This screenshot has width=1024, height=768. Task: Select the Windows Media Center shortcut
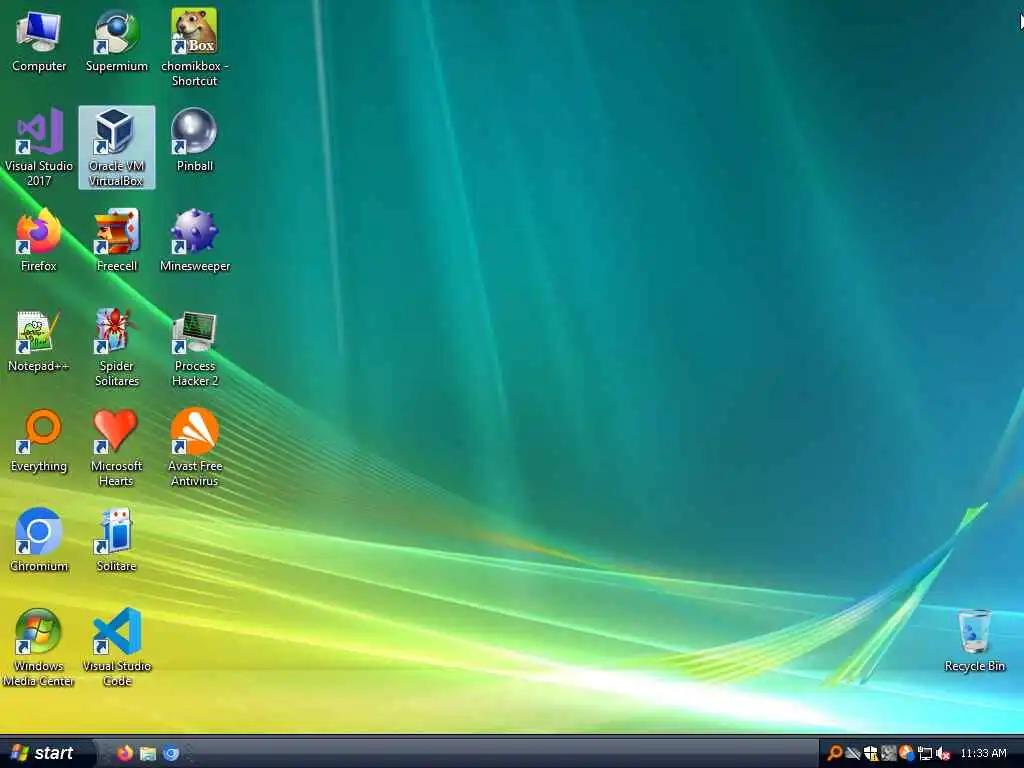(39, 647)
